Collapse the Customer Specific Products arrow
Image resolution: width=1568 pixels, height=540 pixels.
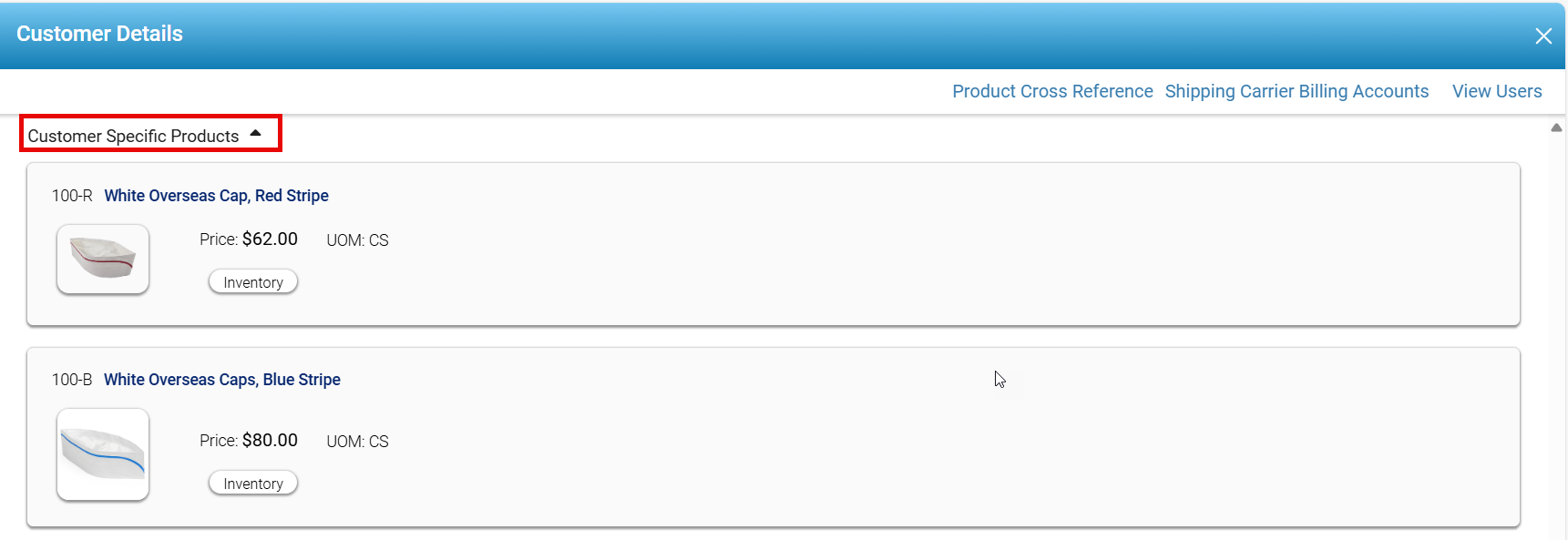tap(256, 134)
